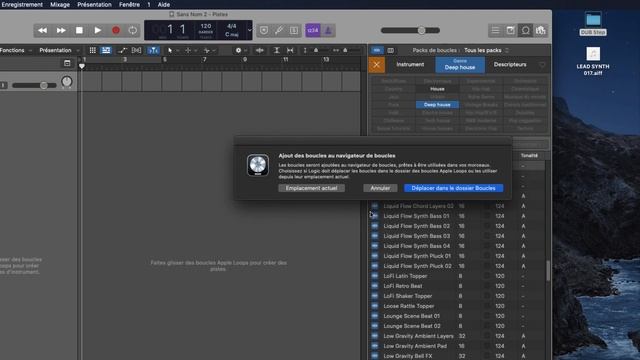Image resolution: width=640 pixels, height=360 pixels.
Task: Switch to the grid view icon
Action: [x=93, y=50]
